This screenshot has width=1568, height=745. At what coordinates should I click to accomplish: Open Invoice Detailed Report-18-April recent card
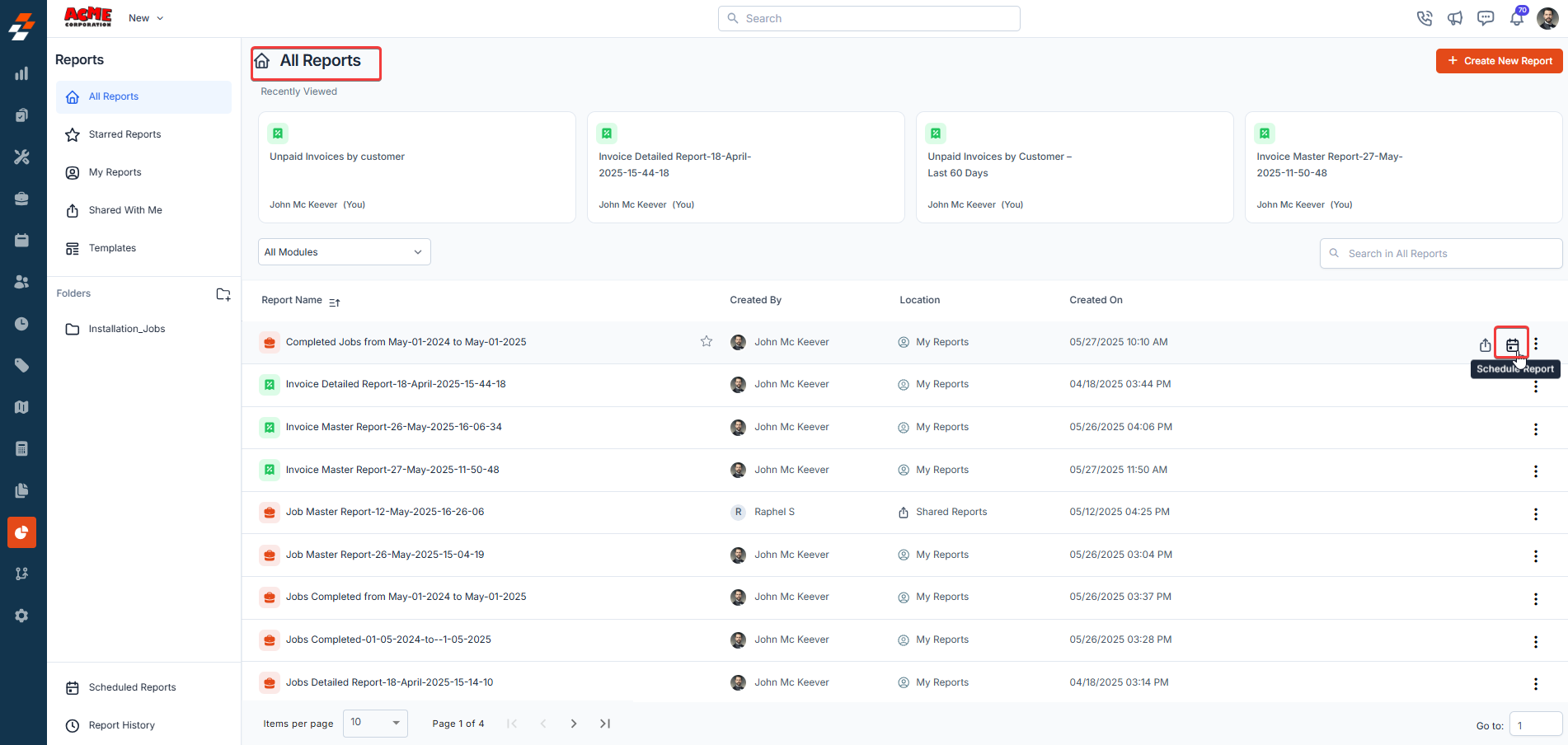(x=746, y=167)
